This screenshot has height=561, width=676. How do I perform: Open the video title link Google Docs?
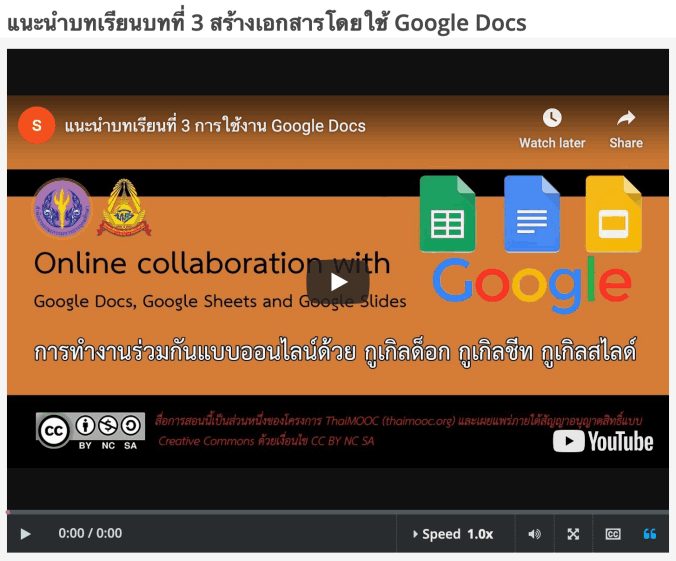coord(215,125)
